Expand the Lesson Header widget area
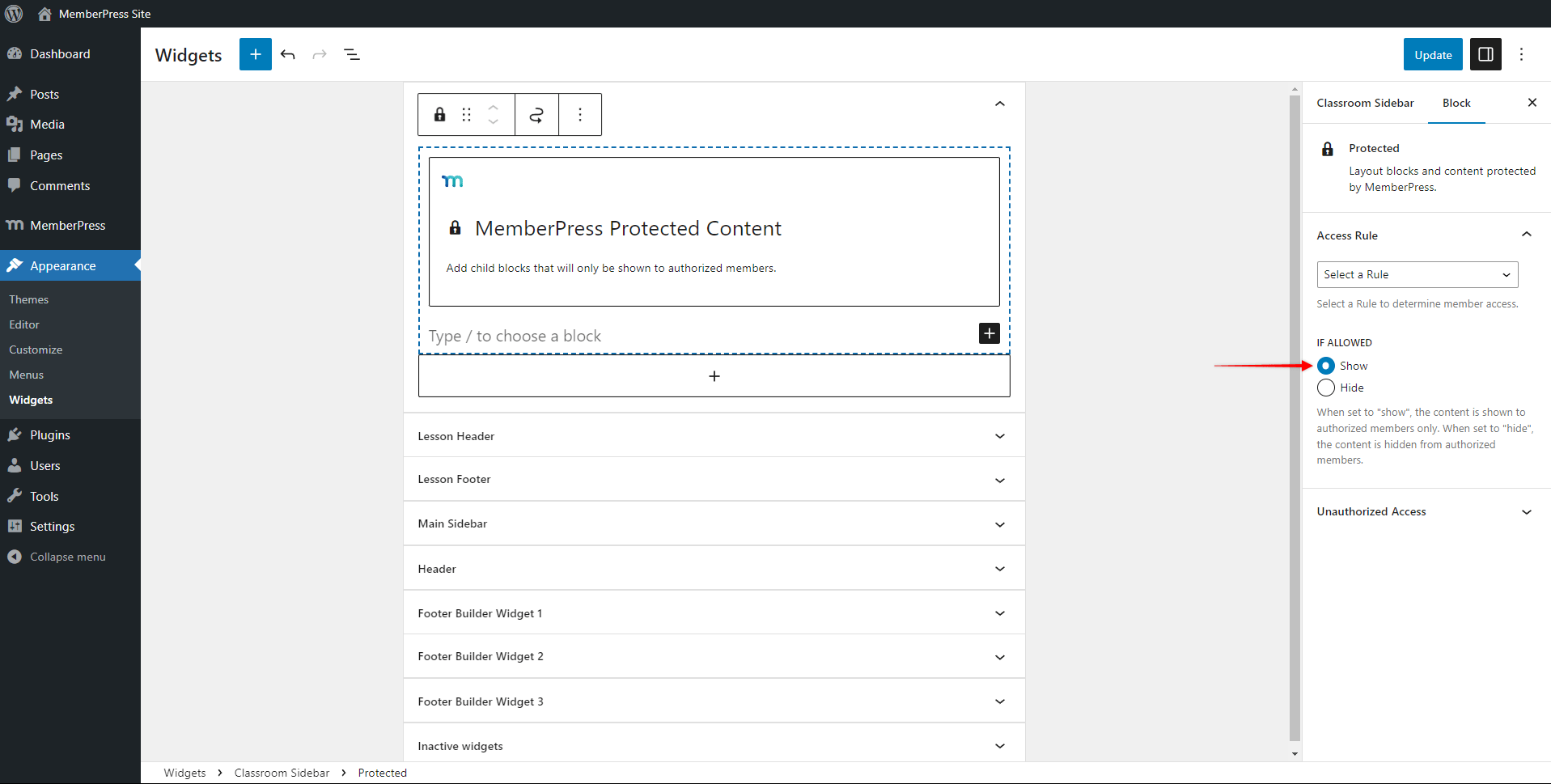Viewport: 1551px width, 784px height. coord(1000,436)
